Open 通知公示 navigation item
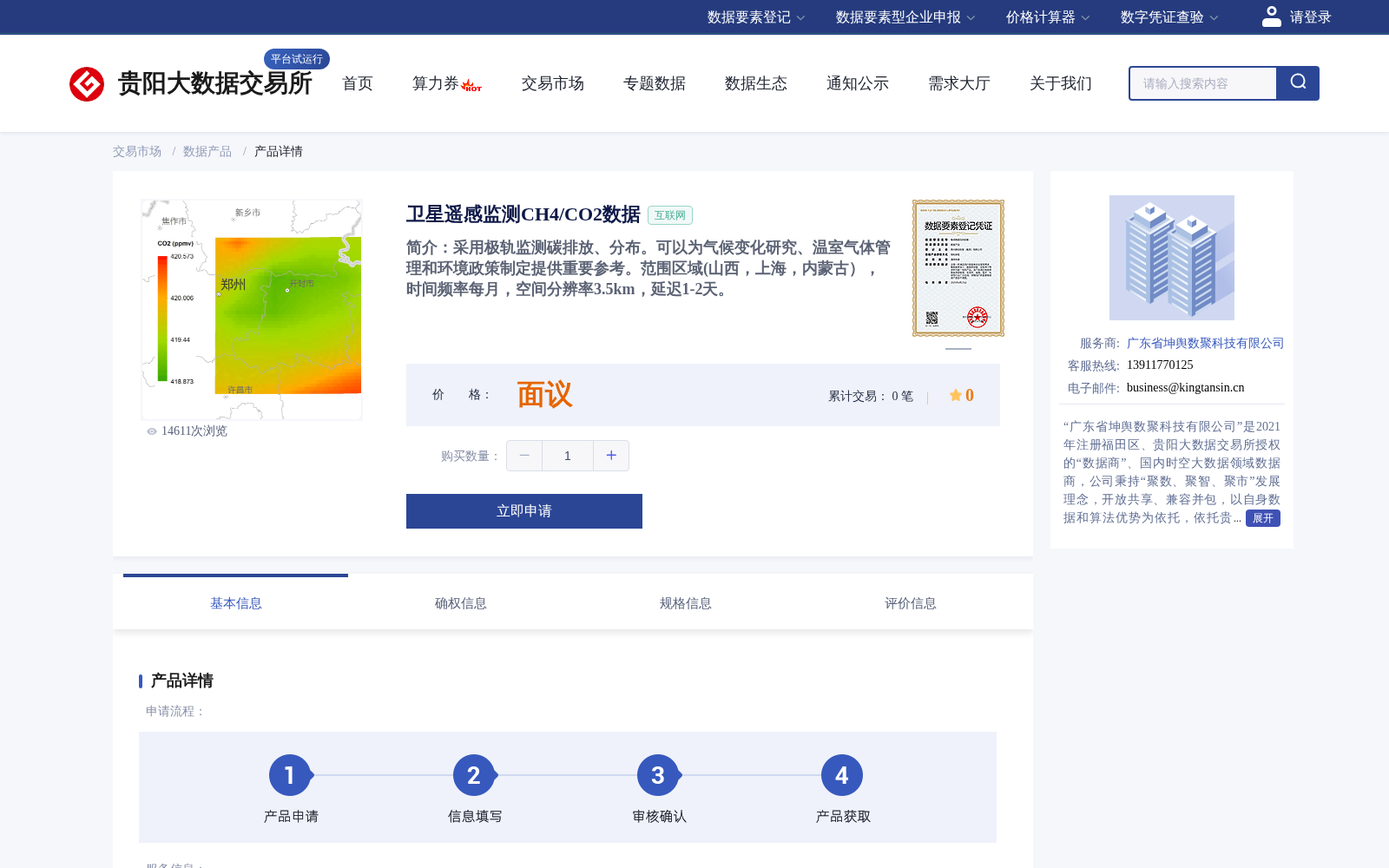1389x868 pixels. [858, 83]
